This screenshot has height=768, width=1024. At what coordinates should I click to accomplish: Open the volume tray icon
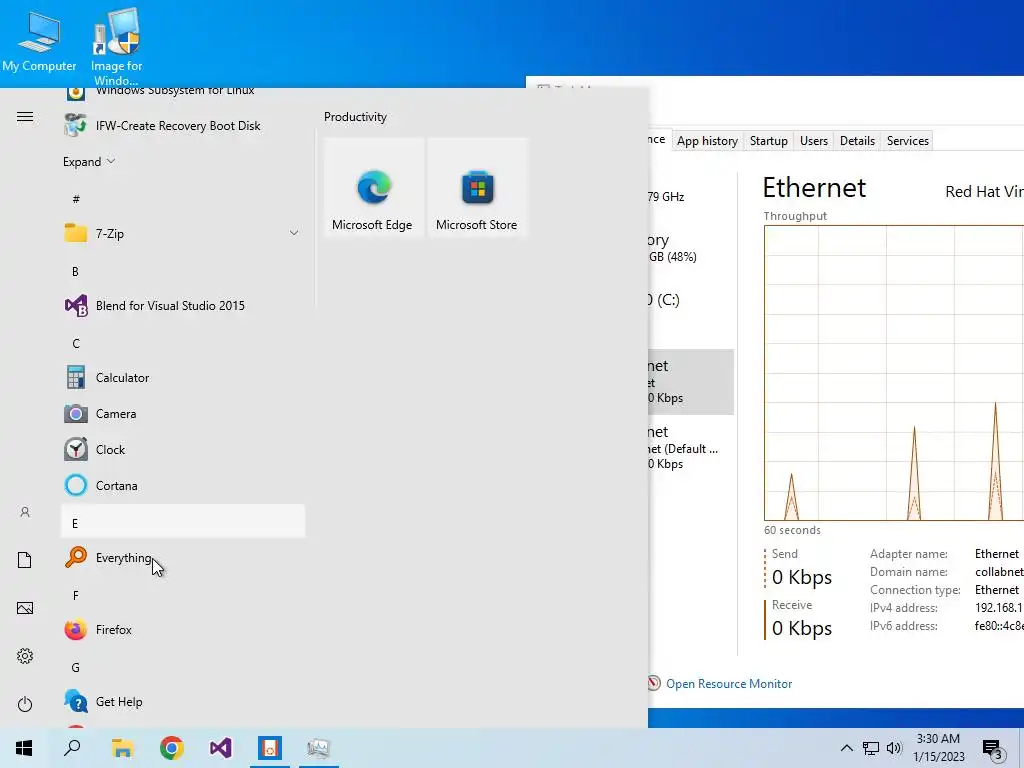[x=894, y=748]
